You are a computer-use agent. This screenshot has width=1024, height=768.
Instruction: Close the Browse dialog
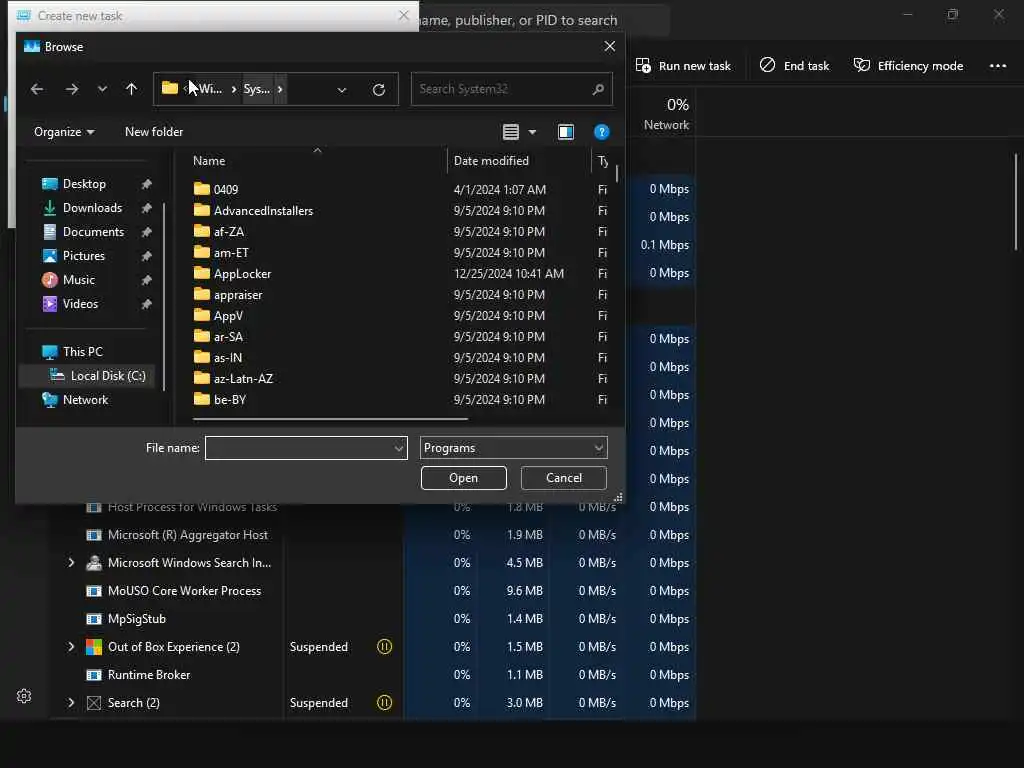[609, 46]
